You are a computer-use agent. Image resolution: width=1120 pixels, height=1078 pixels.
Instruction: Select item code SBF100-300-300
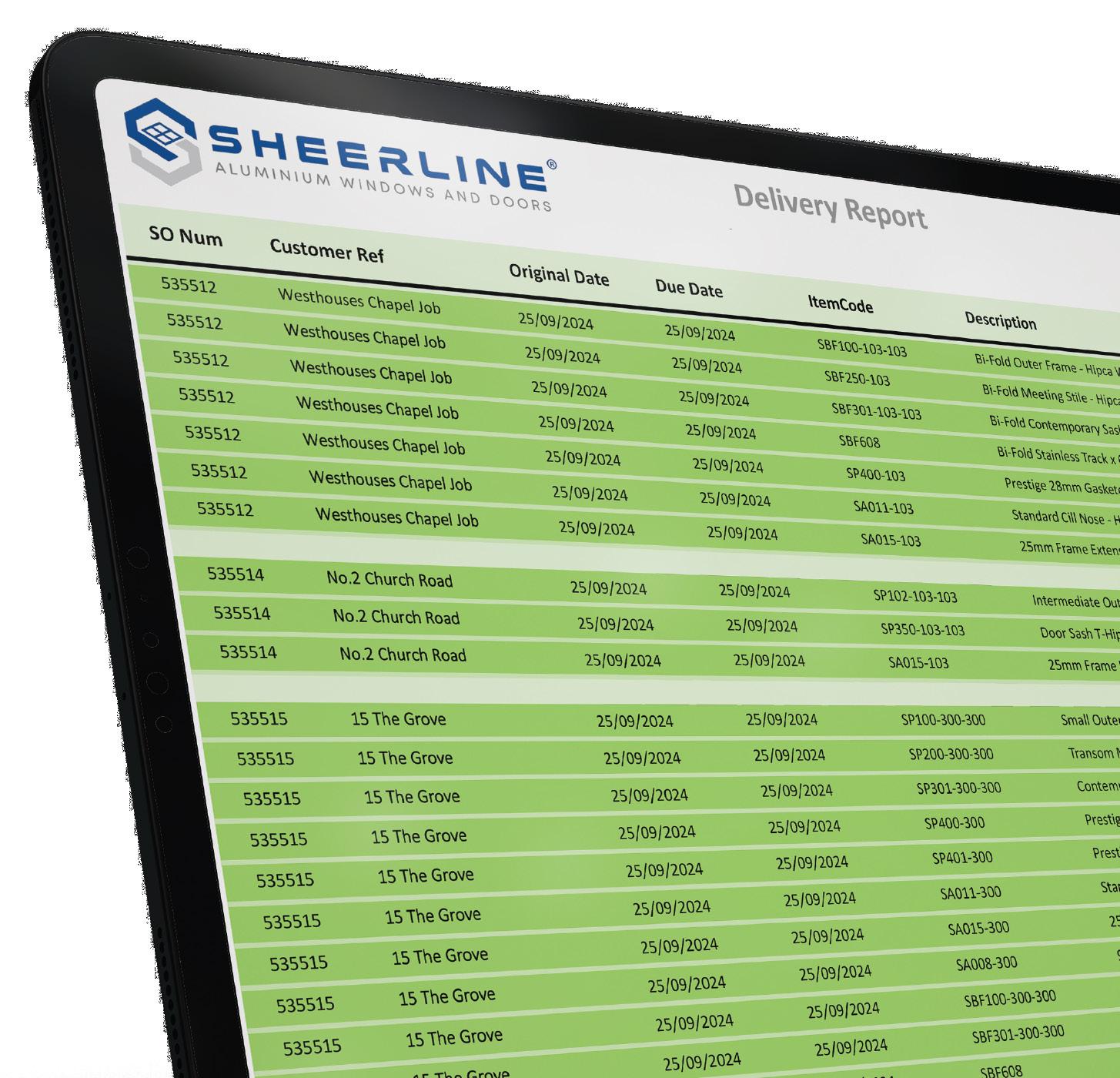(1010, 999)
